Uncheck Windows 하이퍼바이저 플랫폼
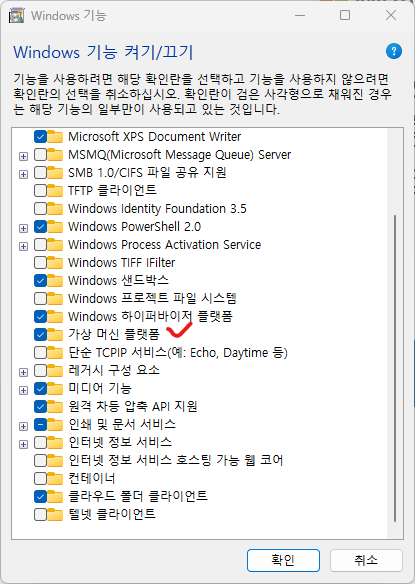This screenshot has height=584, width=415. point(40,316)
